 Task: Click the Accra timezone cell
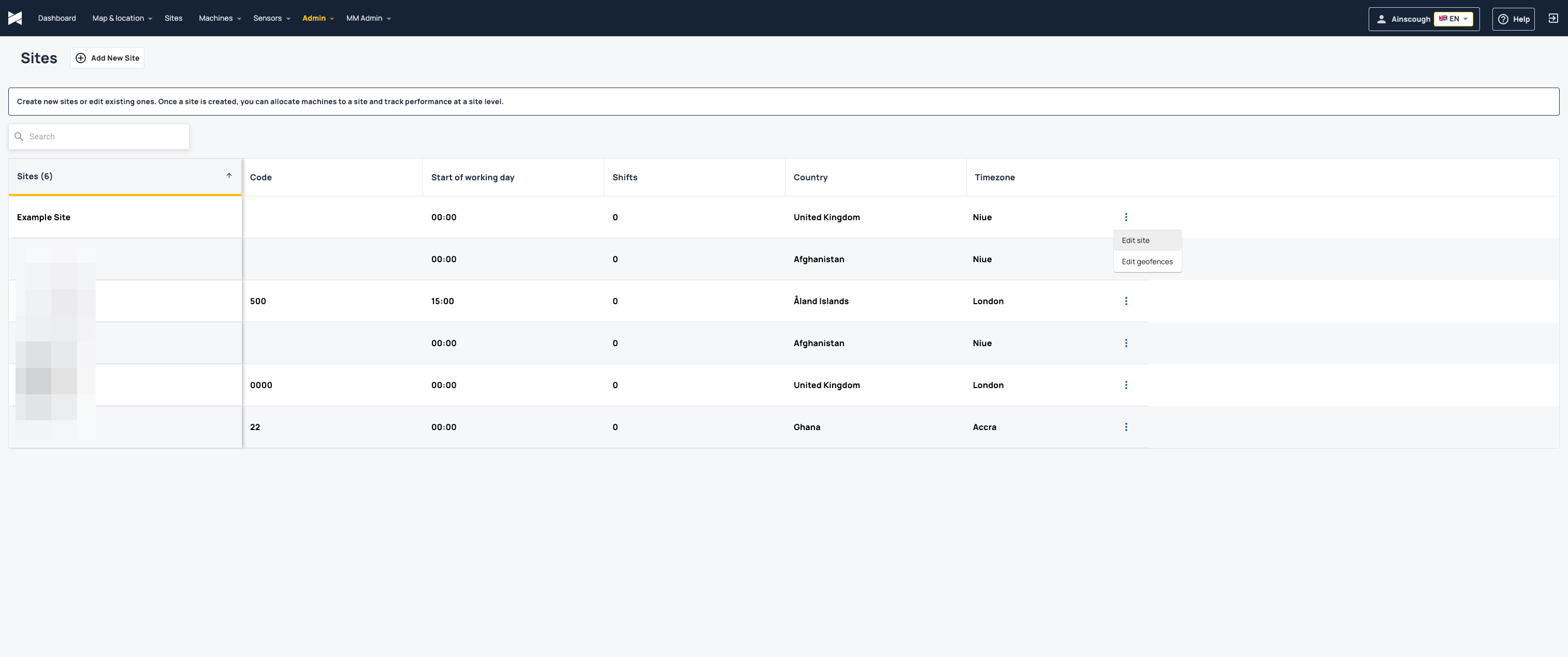point(984,427)
